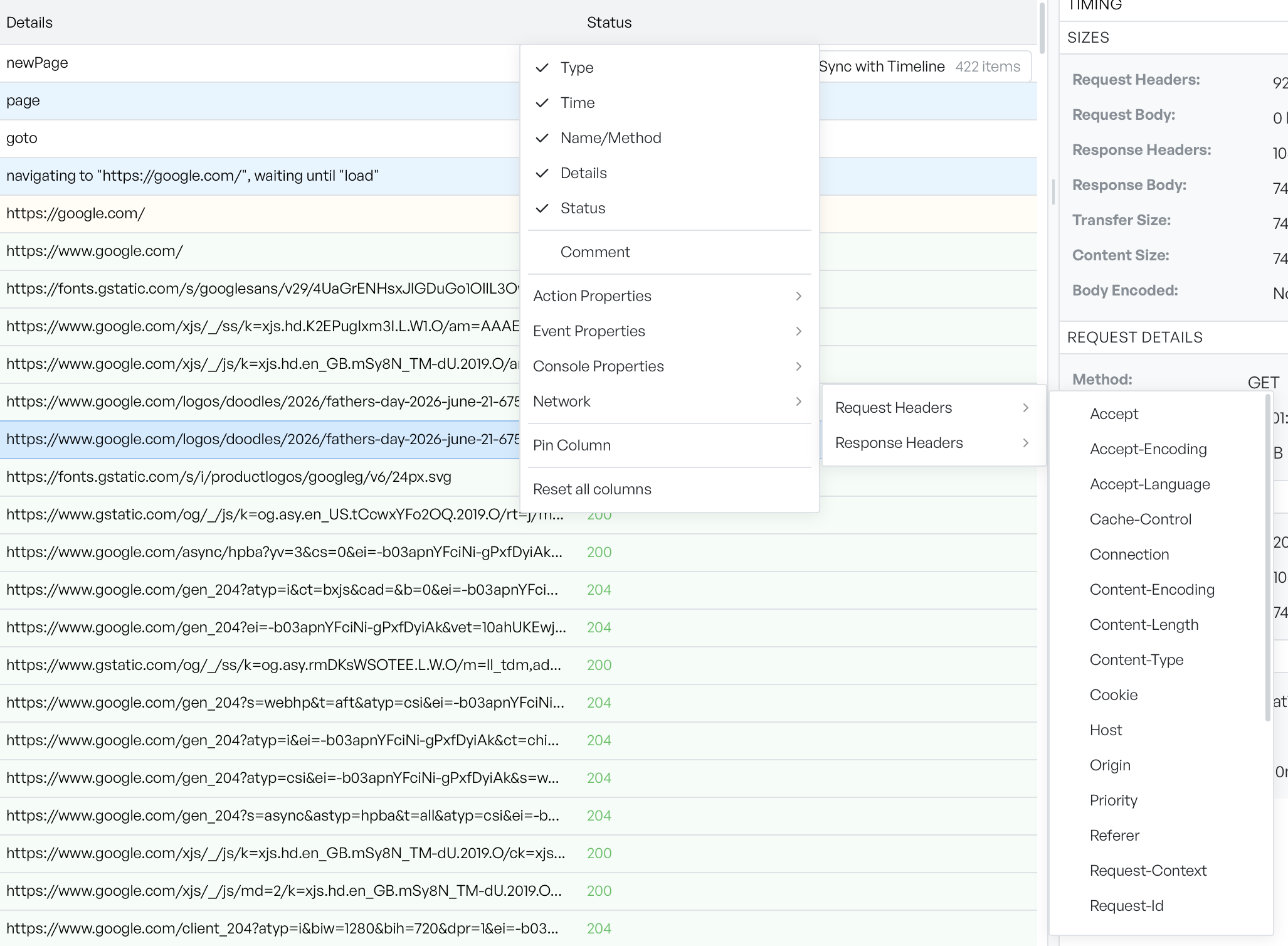Select the goto row

(260, 138)
